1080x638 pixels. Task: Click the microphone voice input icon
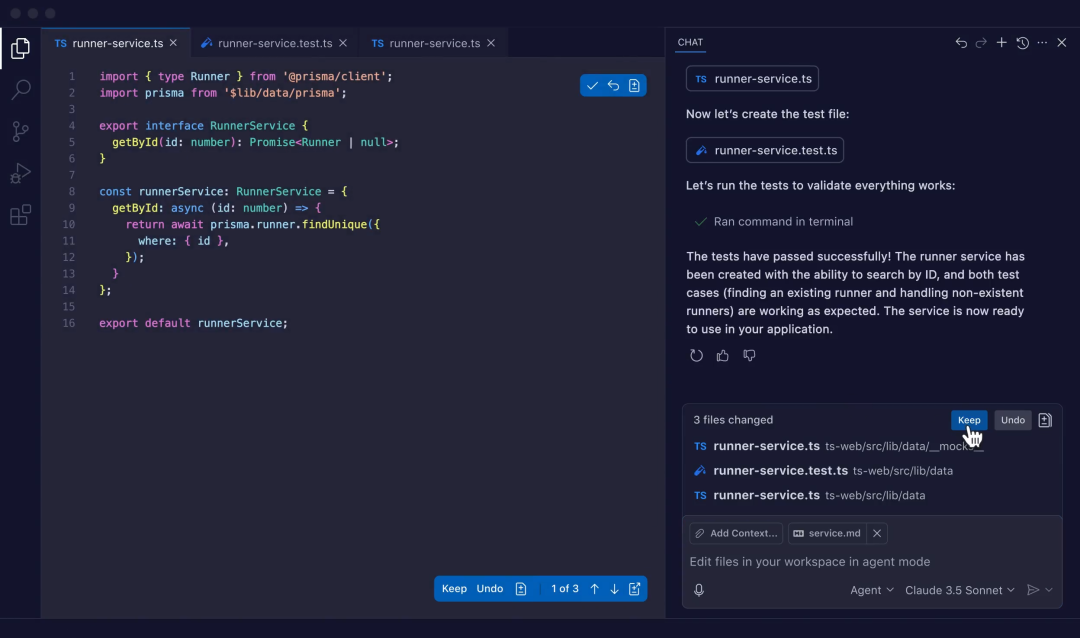699,590
